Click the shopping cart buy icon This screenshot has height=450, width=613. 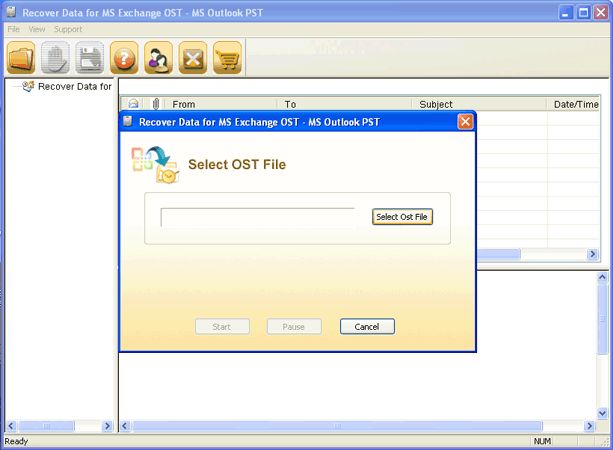(228, 58)
